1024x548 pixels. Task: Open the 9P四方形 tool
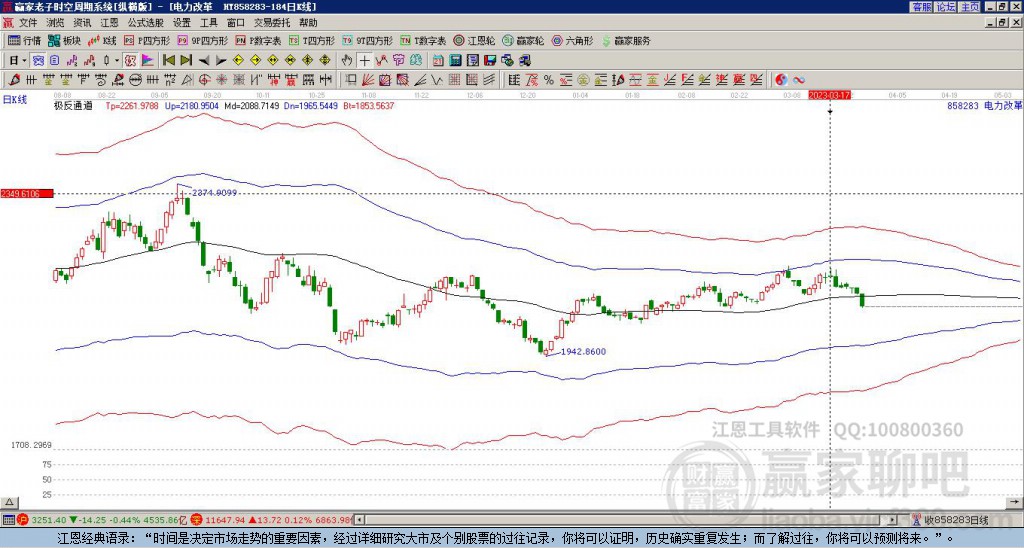tap(203, 40)
